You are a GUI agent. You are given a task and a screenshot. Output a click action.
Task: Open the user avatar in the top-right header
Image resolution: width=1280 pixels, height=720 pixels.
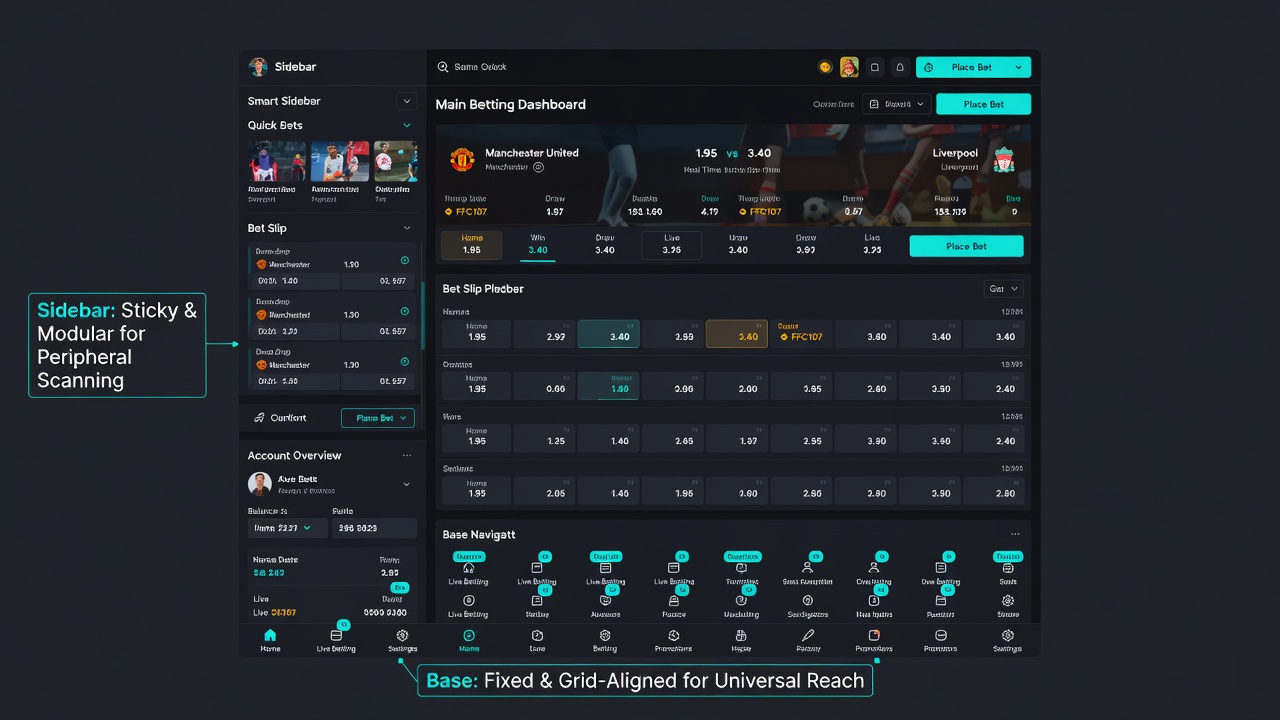point(849,67)
